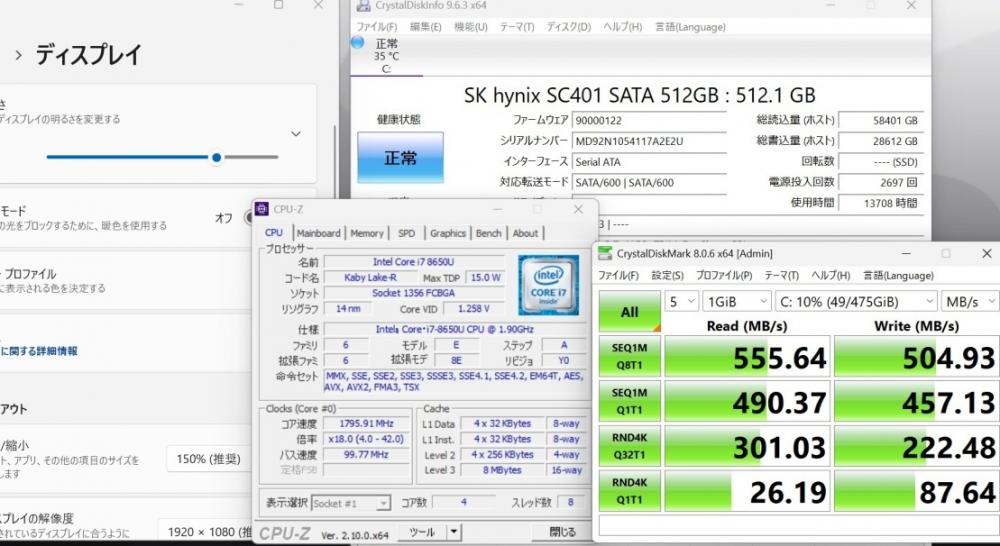Select the blue disk status icon for drive C
The width and height of the screenshot is (1000, 546).
[357, 43]
